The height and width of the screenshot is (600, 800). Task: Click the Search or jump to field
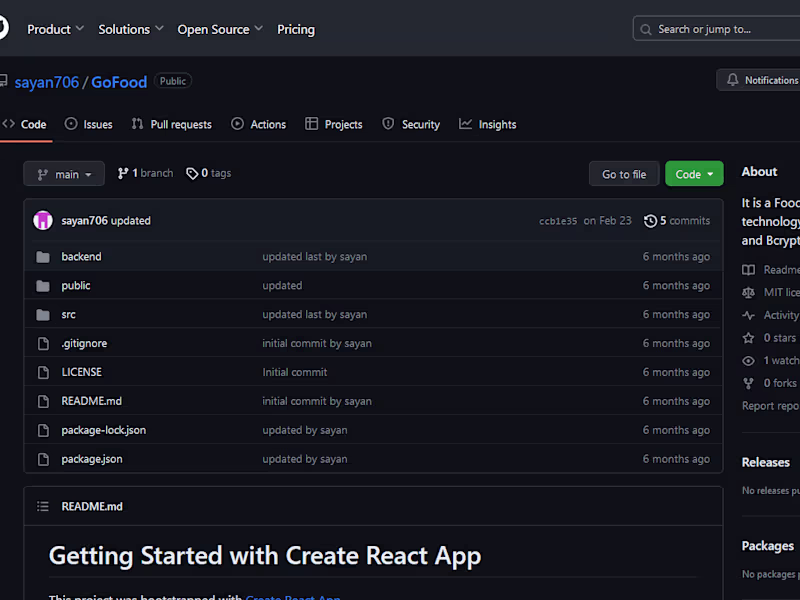[x=716, y=29]
